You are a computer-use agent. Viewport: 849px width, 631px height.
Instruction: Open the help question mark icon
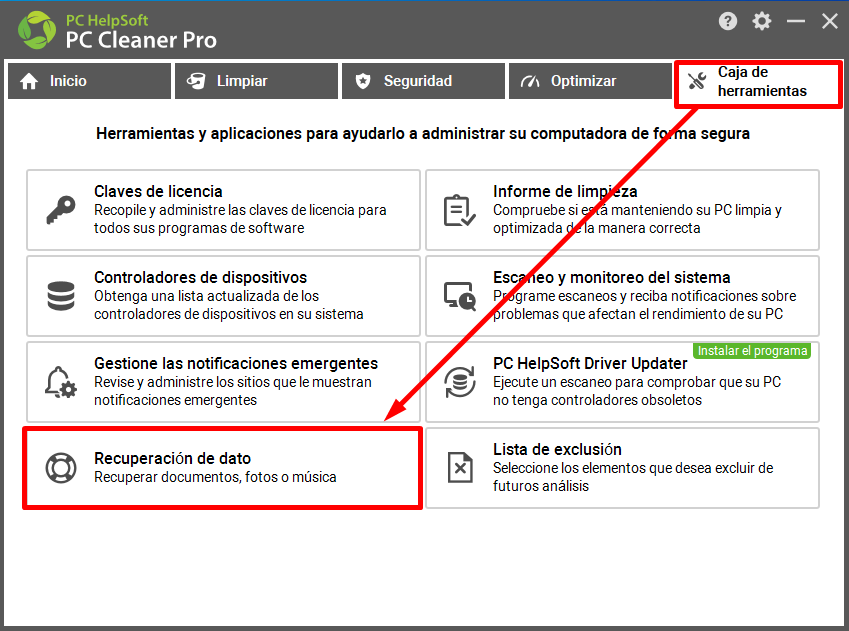coord(728,21)
